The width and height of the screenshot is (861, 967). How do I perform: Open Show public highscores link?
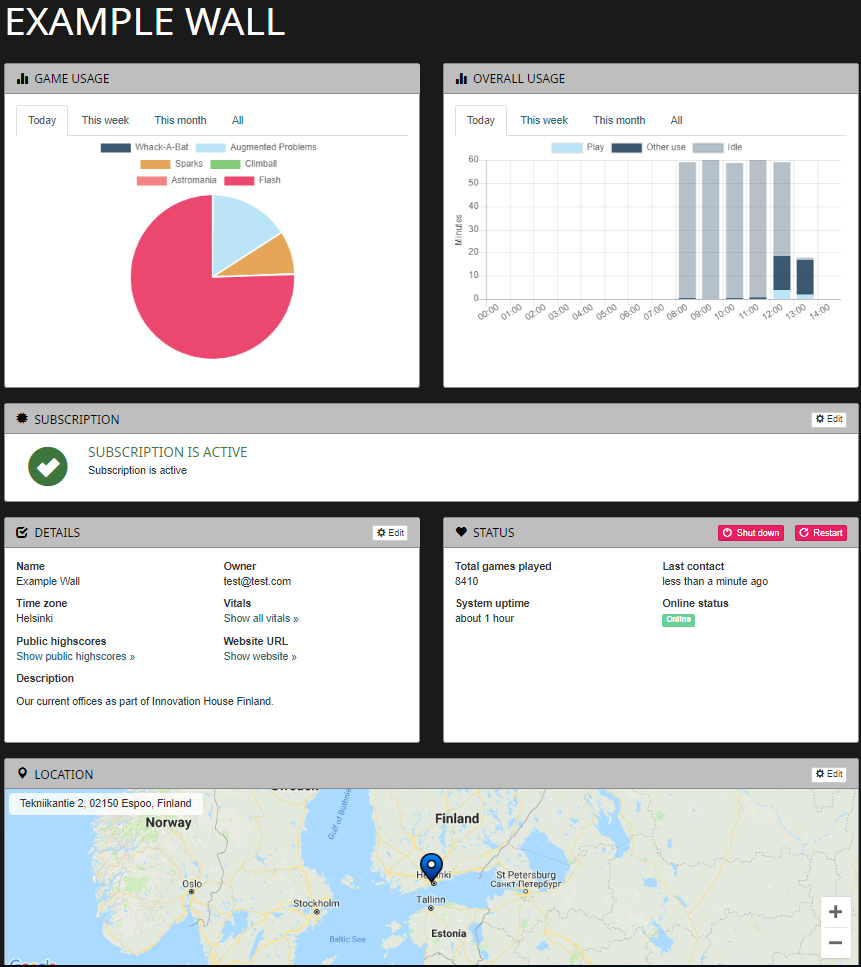(x=75, y=656)
